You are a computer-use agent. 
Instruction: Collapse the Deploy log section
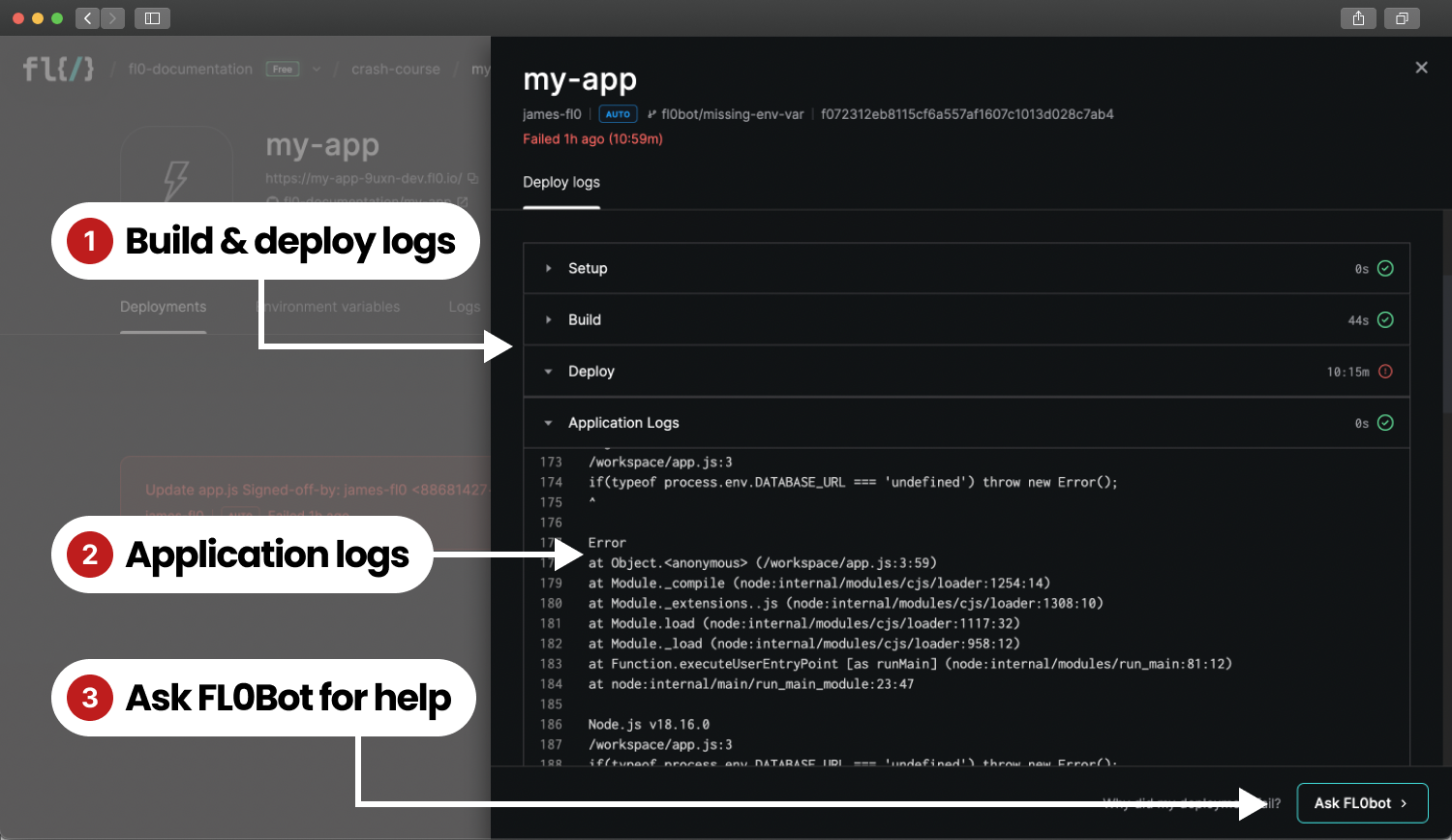pyautogui.click(x=548, y=371)
